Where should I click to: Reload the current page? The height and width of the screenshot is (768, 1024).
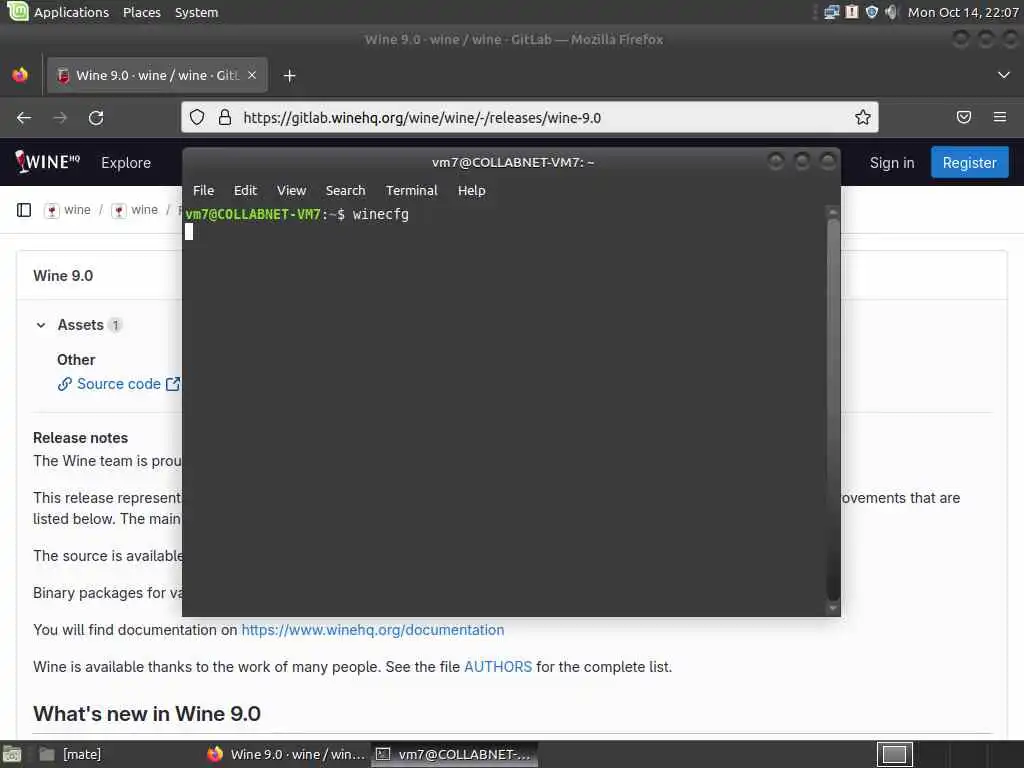click(x=96, y=118)
